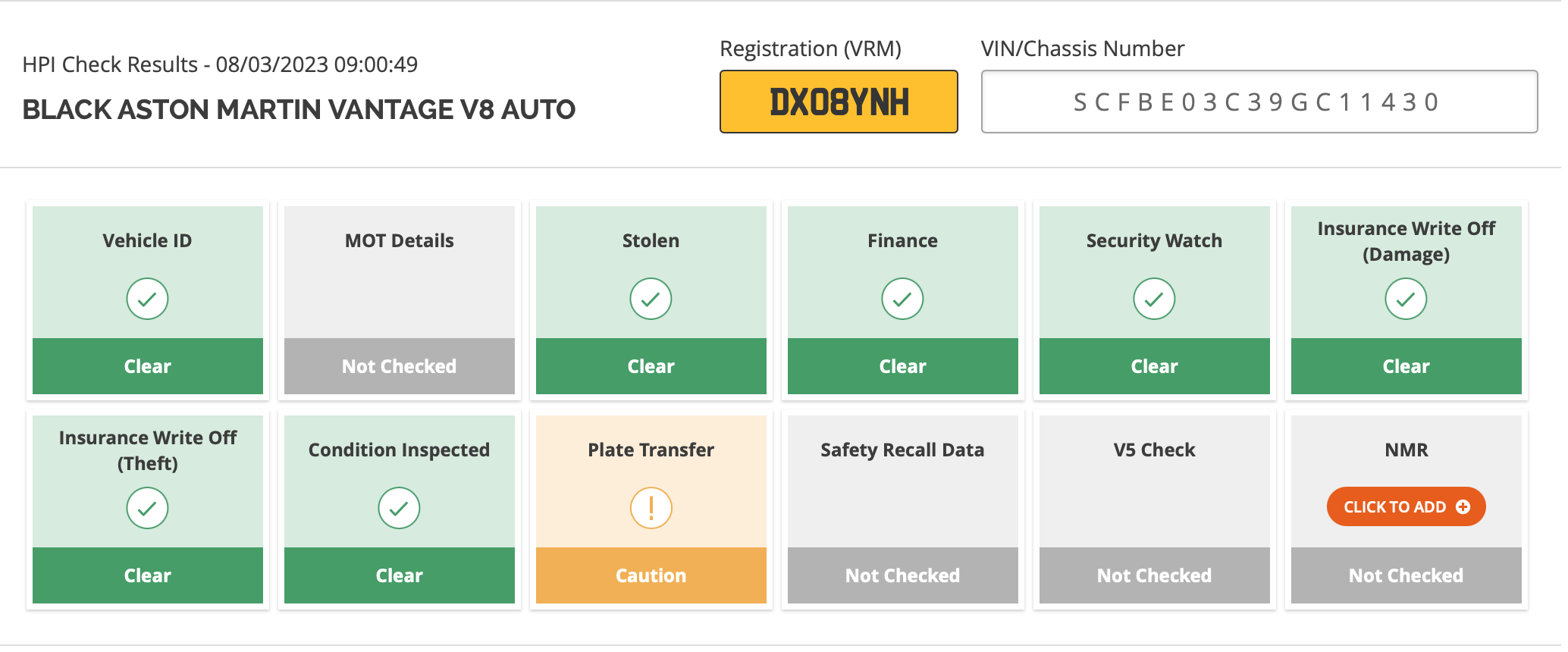Viewport: 1568px width, 652px height.
Task: Click the Stolen card checkmark icon
Action: click(x=651, y=299)
